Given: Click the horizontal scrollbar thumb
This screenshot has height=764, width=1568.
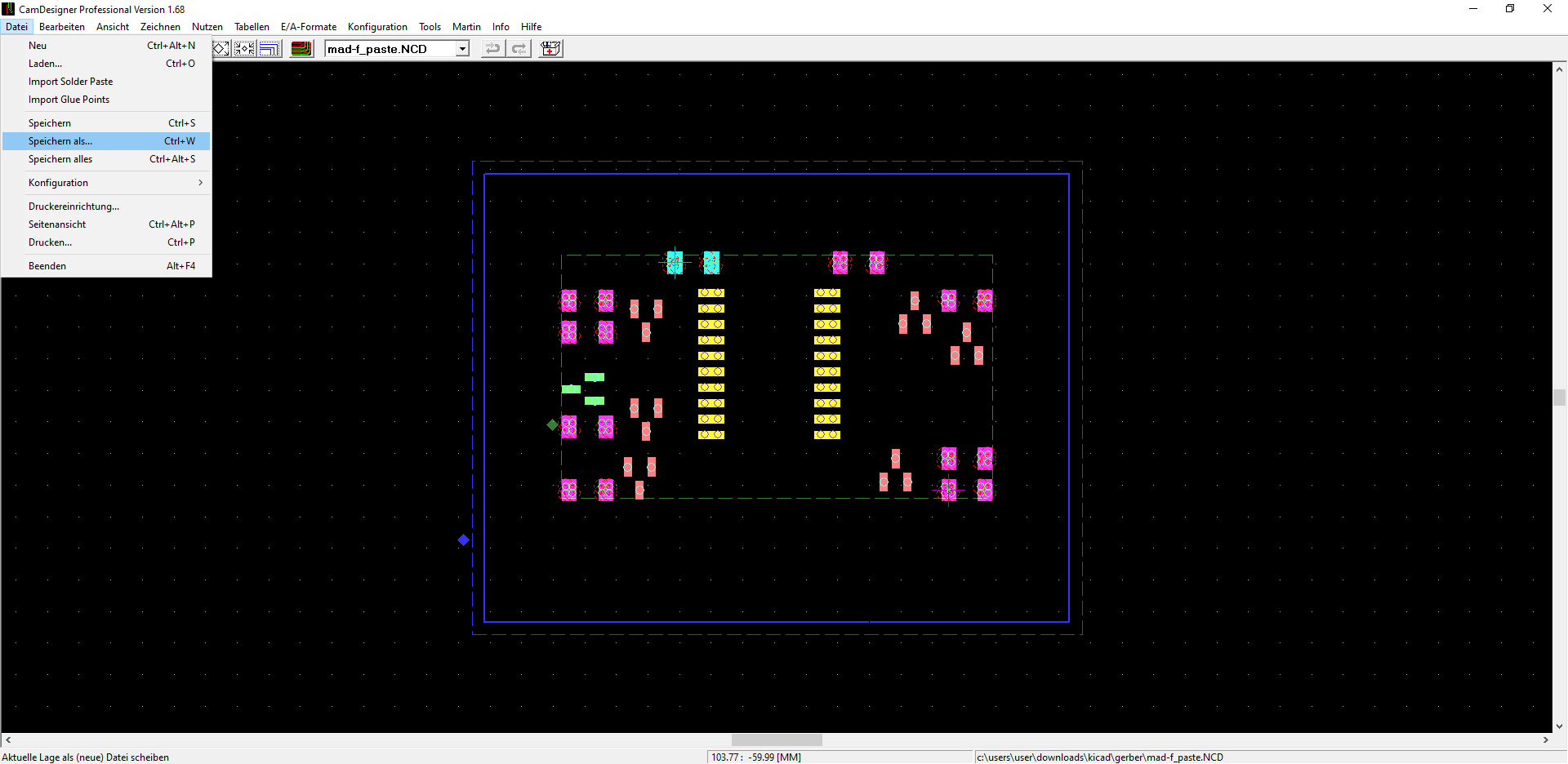Looking at the screenshot, I should (776, 740).
